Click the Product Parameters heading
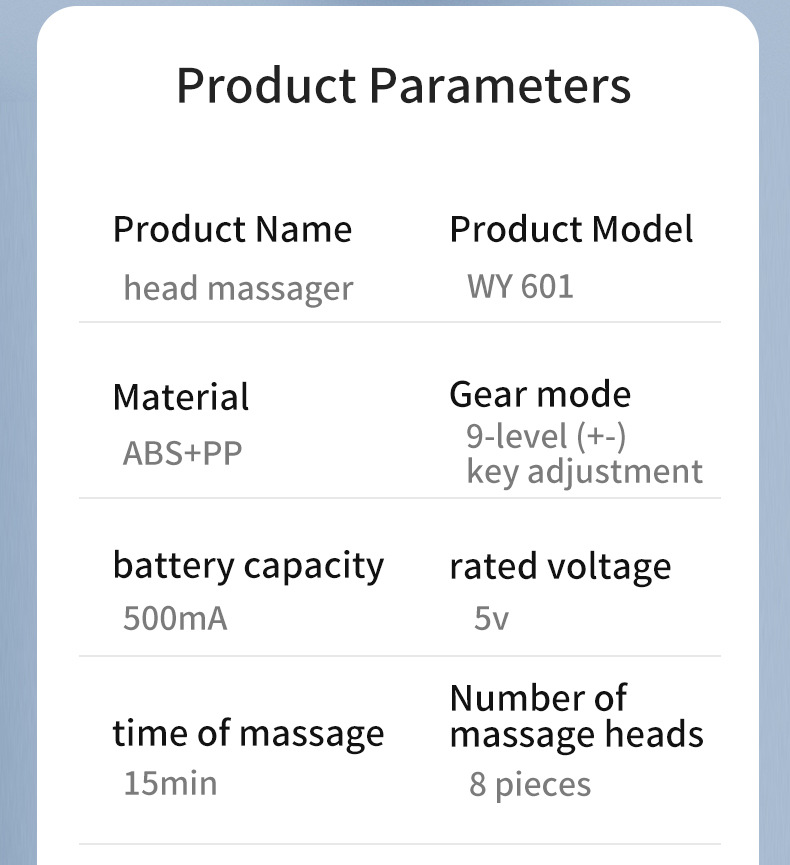 (403, 86)
